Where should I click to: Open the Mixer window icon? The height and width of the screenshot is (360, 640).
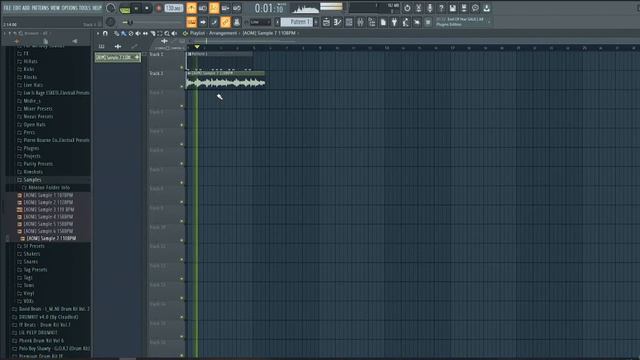[360, 22]
